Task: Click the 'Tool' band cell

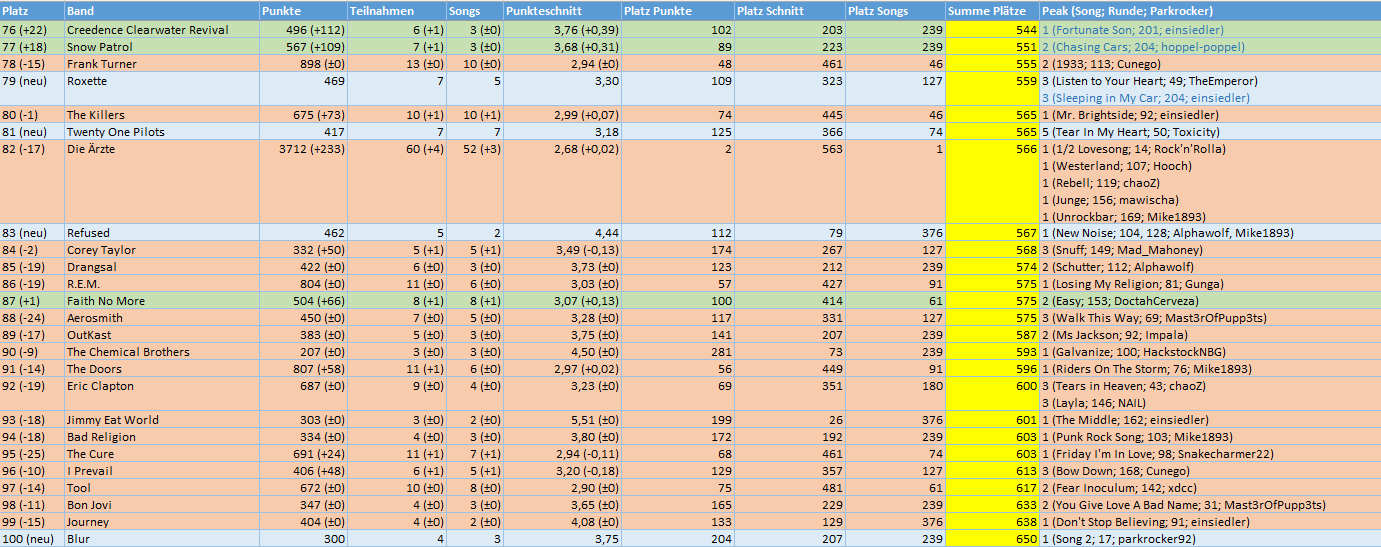Action: point(161,488)
